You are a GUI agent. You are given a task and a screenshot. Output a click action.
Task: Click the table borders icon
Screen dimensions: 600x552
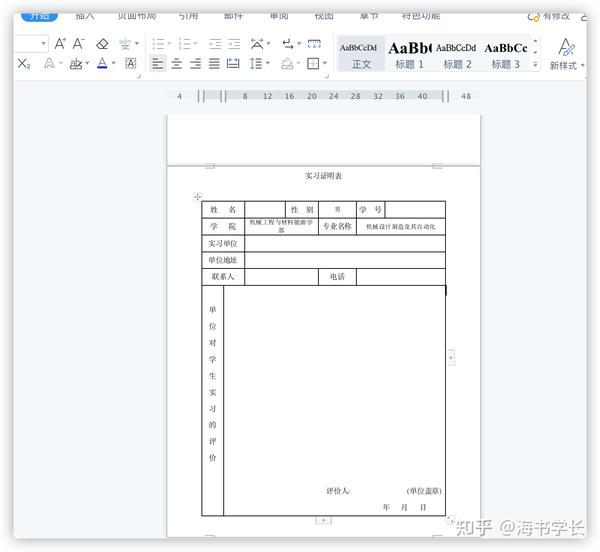point(313,64)
